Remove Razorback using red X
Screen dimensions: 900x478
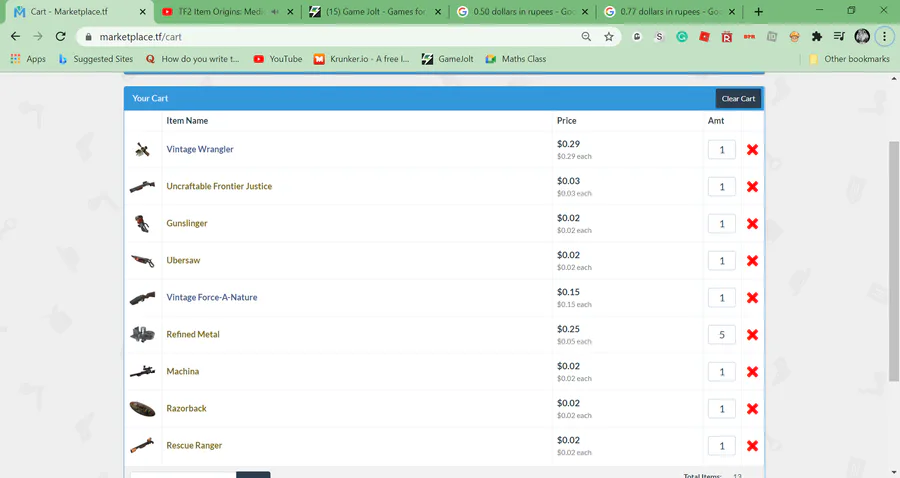(752, 409)
